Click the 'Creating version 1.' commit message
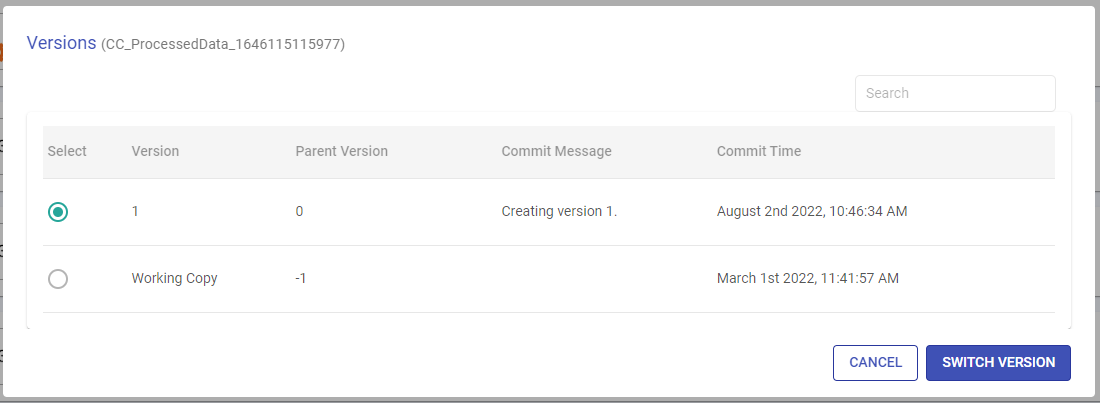Screen dimensions: 1100x403 coord(559,211)
